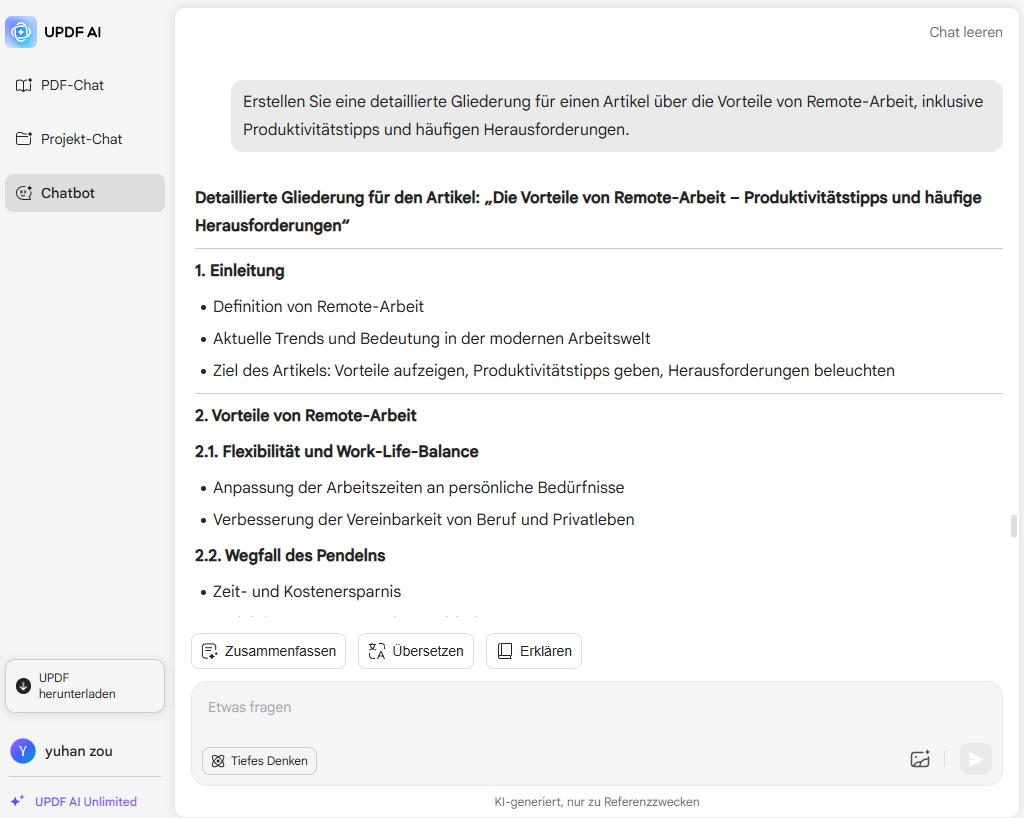Screen dimensions: 1024x818
Task: Click the heading '1. Einleitung'
Action: (240, 271)
